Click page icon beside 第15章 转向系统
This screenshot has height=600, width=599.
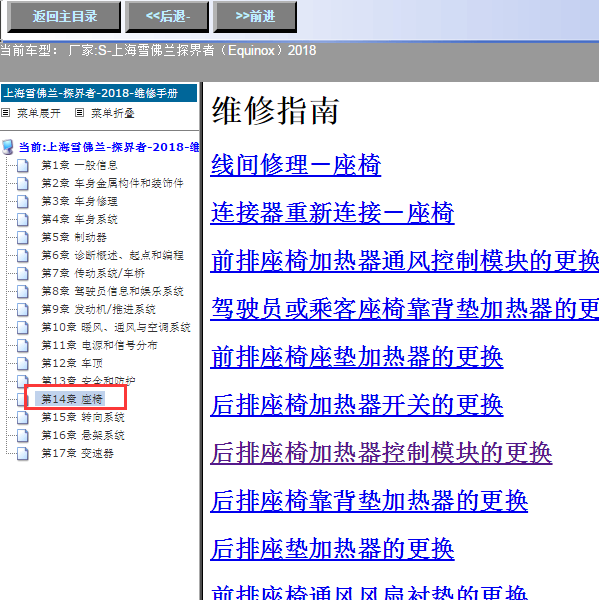23,417
